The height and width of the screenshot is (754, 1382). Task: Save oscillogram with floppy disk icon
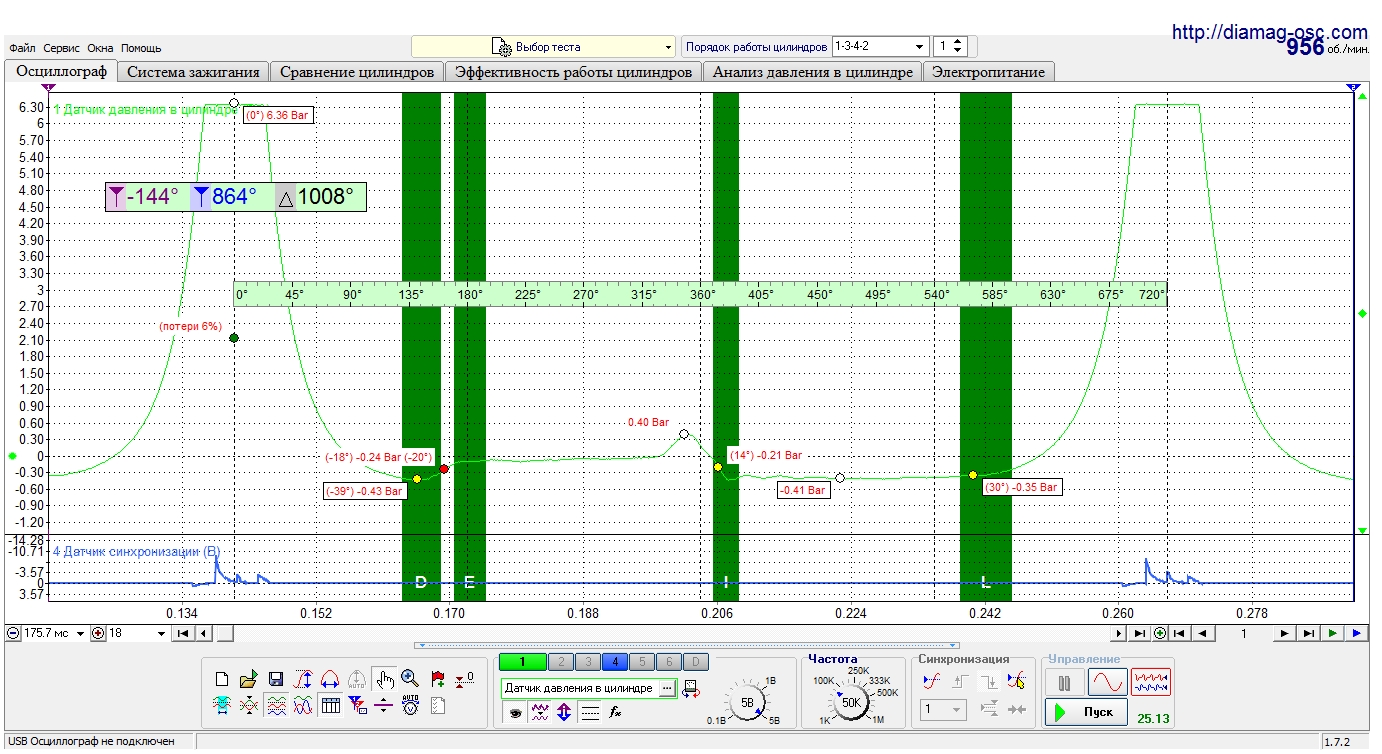pyautogui.click(x=276, y=681)
